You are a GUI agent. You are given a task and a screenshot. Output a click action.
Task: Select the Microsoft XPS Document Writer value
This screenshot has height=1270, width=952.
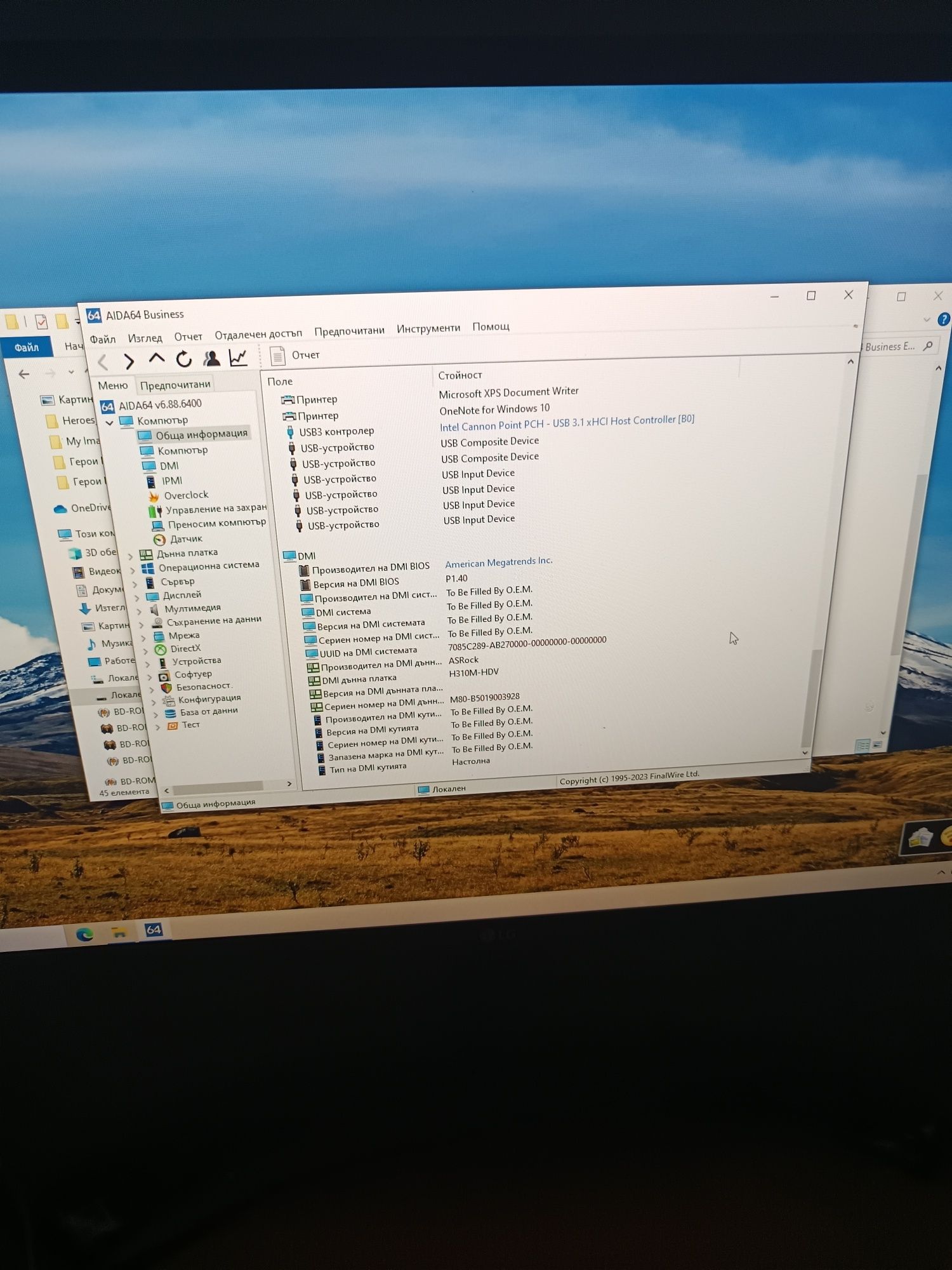click(x=508, y=392)
